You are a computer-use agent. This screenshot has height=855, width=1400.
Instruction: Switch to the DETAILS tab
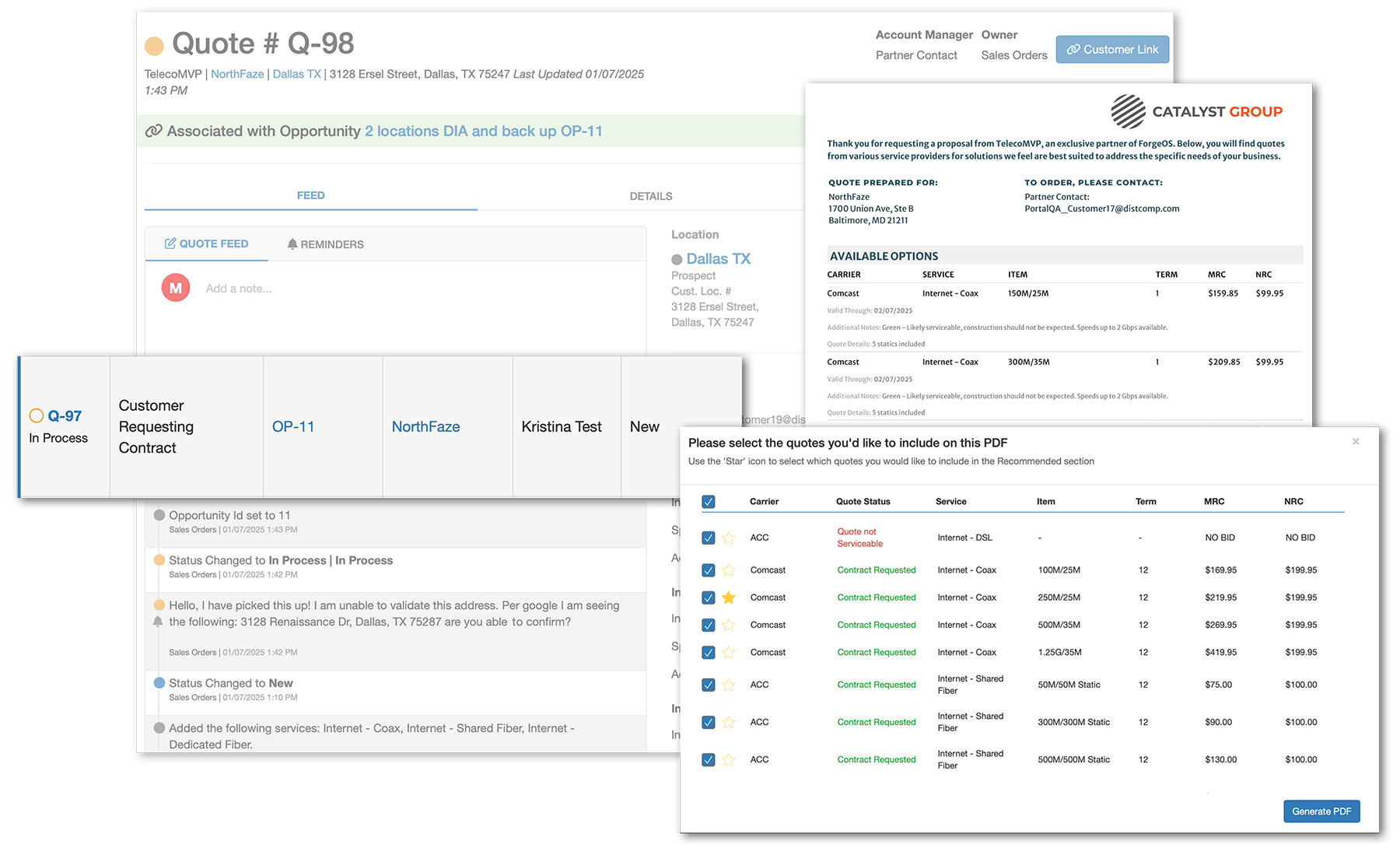coord(651,196)
